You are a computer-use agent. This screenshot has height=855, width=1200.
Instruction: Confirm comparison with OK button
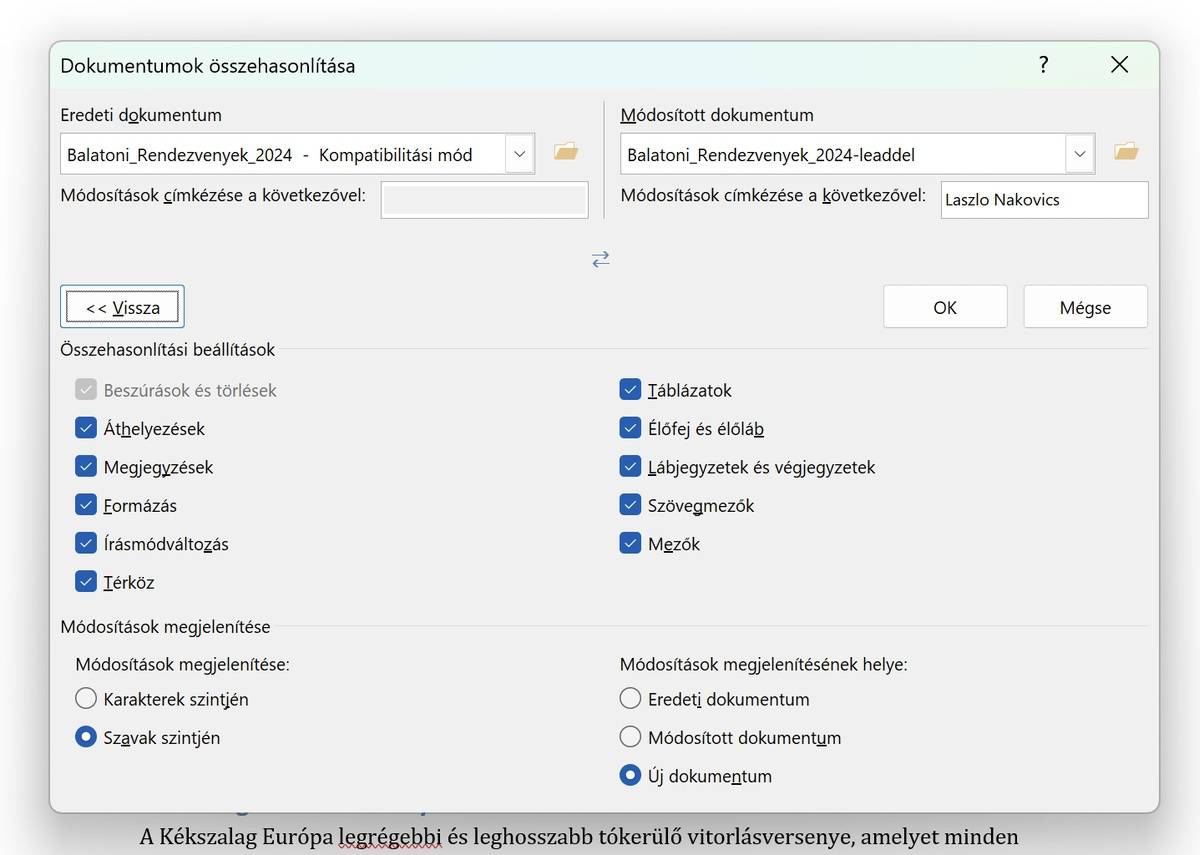(x=945, y=307)
